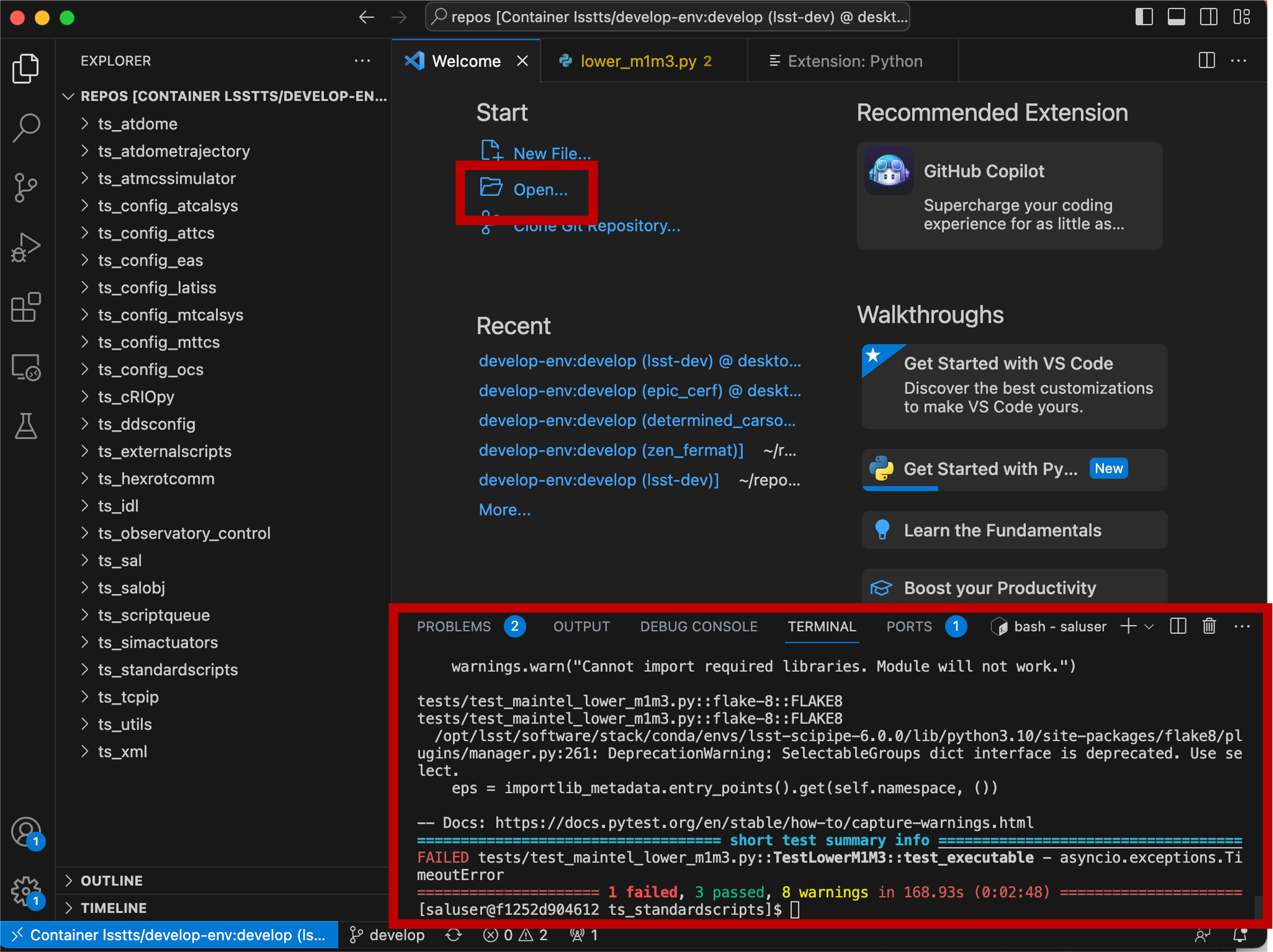Switch to lower_m1m3.py tab
Image resolution: width=1273 pixels, height=952 pixels.
(638, 61)
